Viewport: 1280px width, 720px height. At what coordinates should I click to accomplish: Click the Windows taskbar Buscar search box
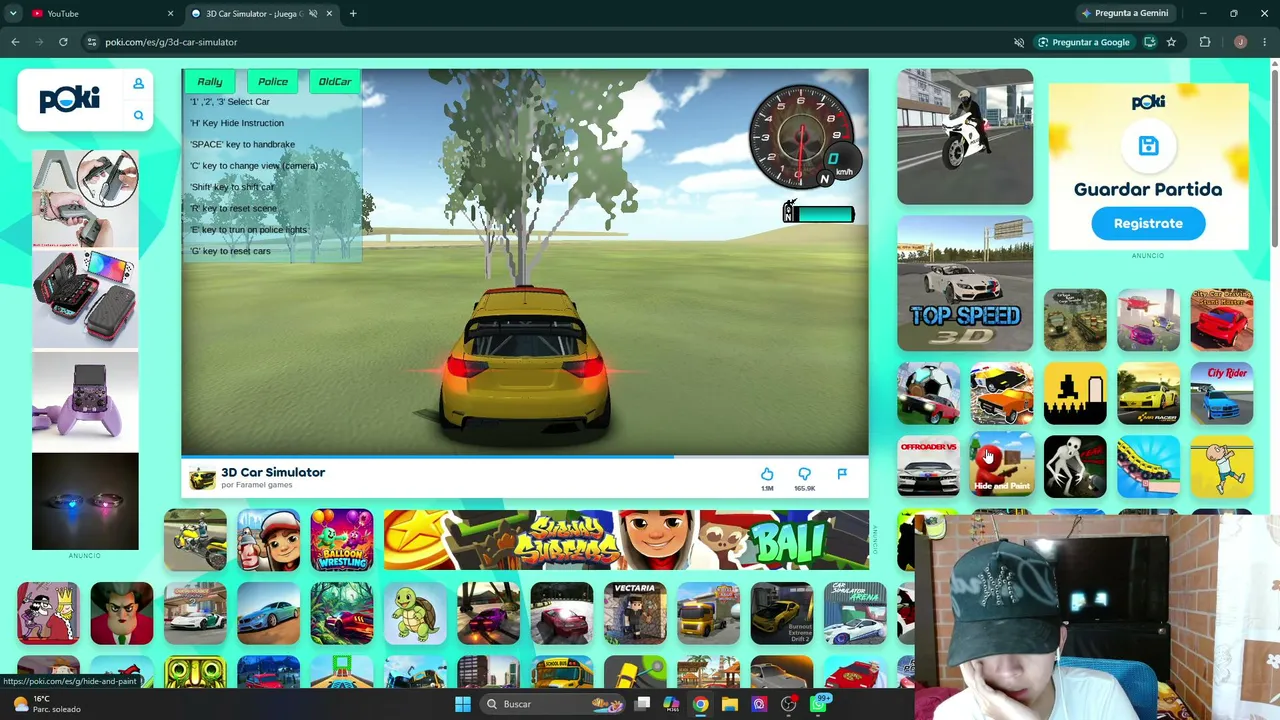pos(551,704)
